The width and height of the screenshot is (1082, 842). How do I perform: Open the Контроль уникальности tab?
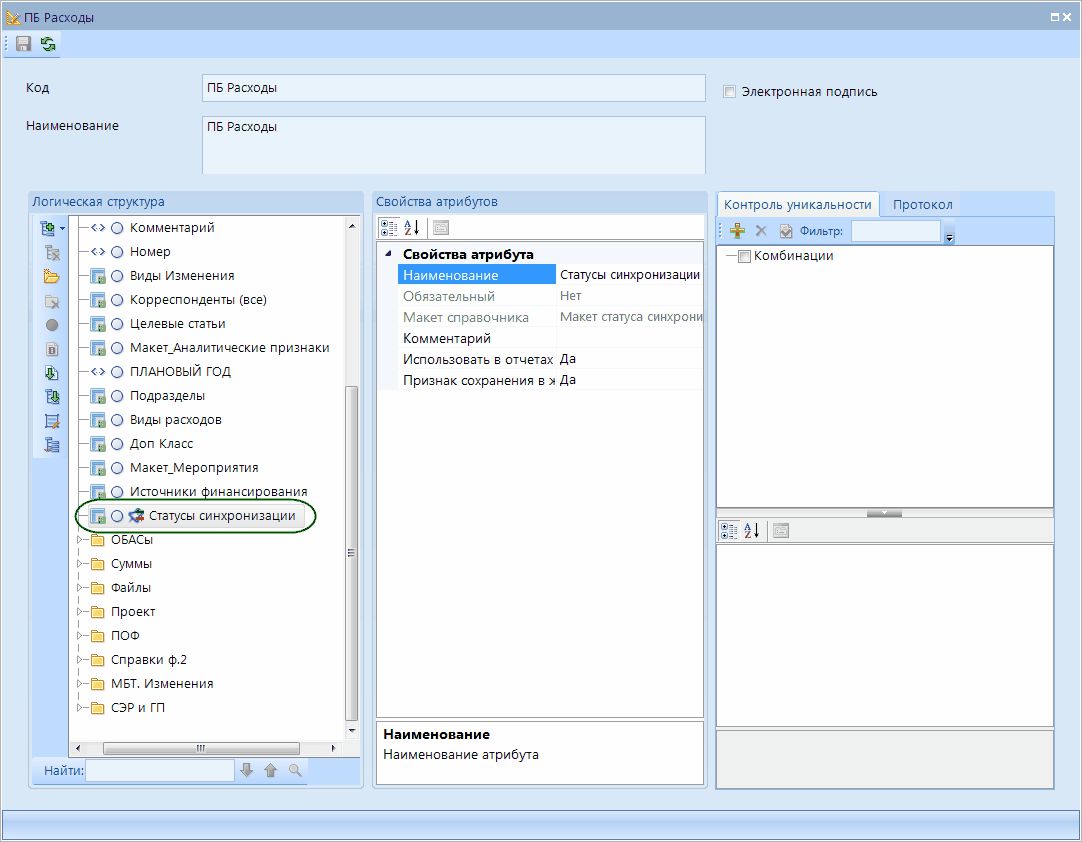pyautogui.click(x=797, y=204)
